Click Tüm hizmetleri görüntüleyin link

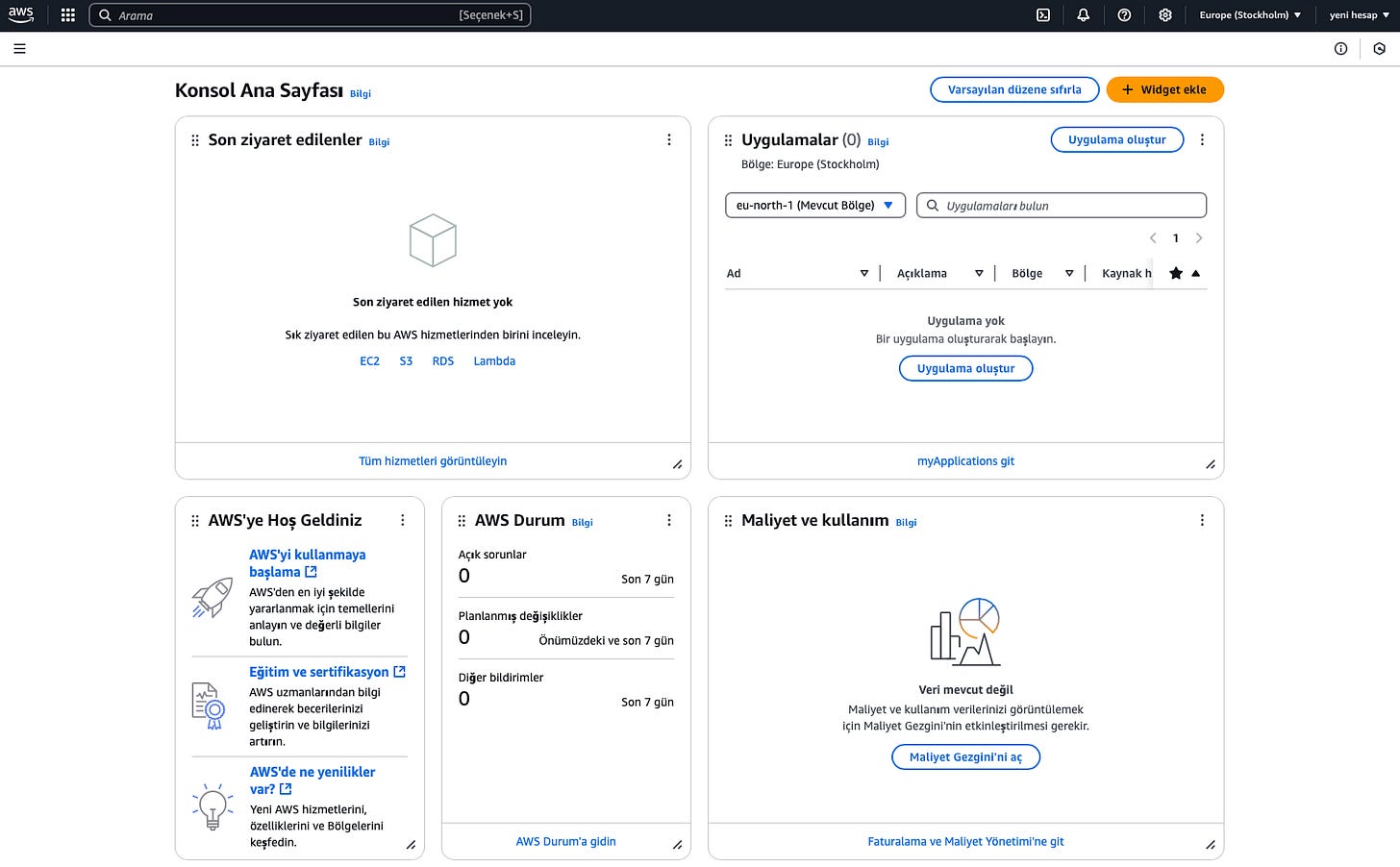pyautogui.click(x=433, y=461)
